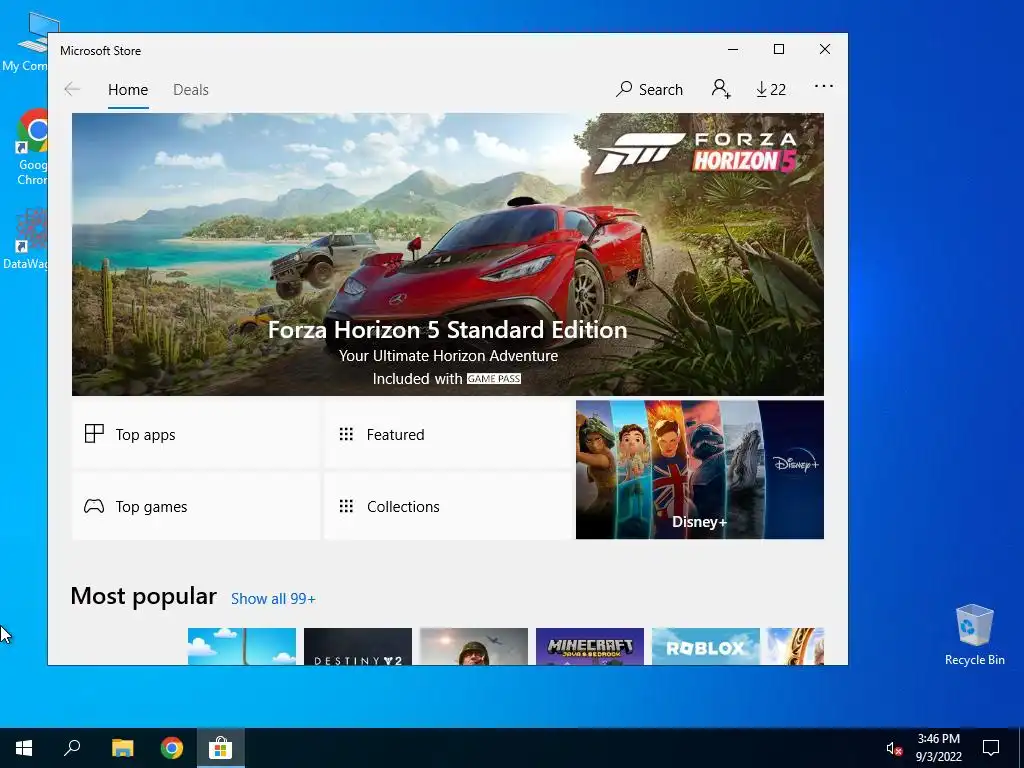Click the Top apps grid icon
The width and height of the screenshot is (1024, 768).
pyautogui.click(x=94, y=434)
